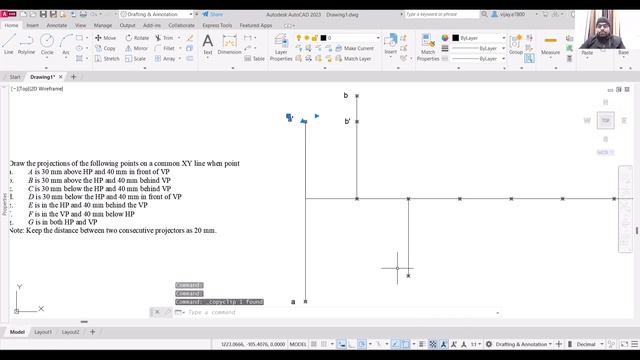
Task: Toggle polar tracking in status bar
Action: click(362, 344)
